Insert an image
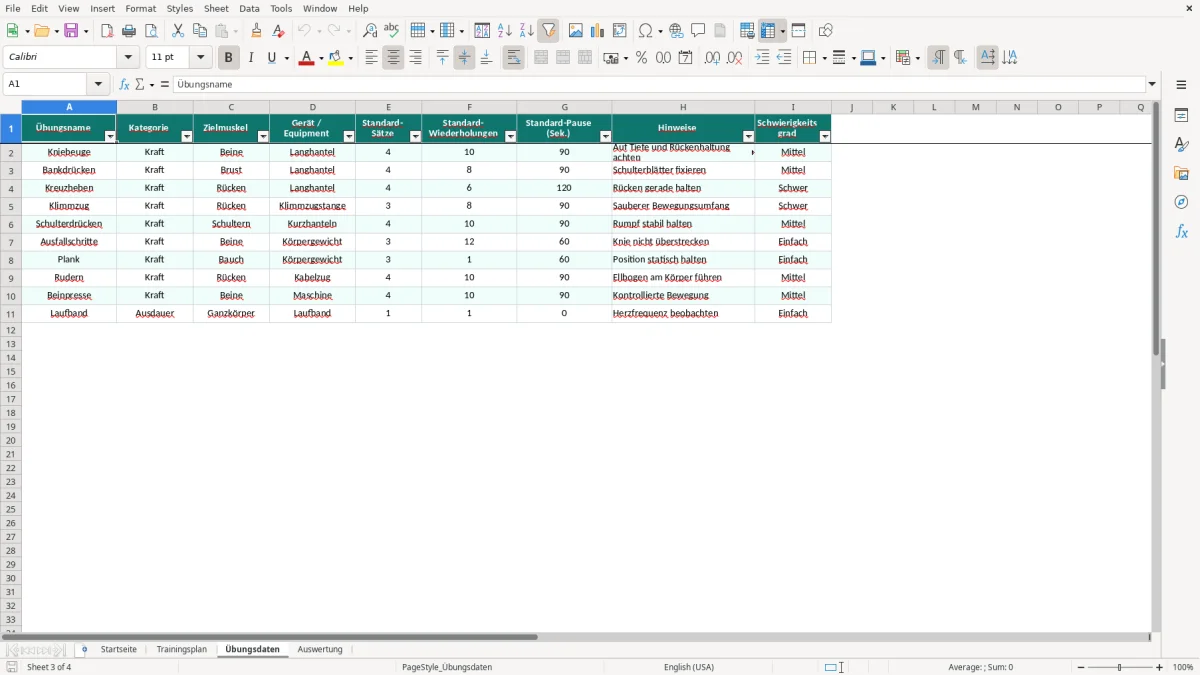 576,31
